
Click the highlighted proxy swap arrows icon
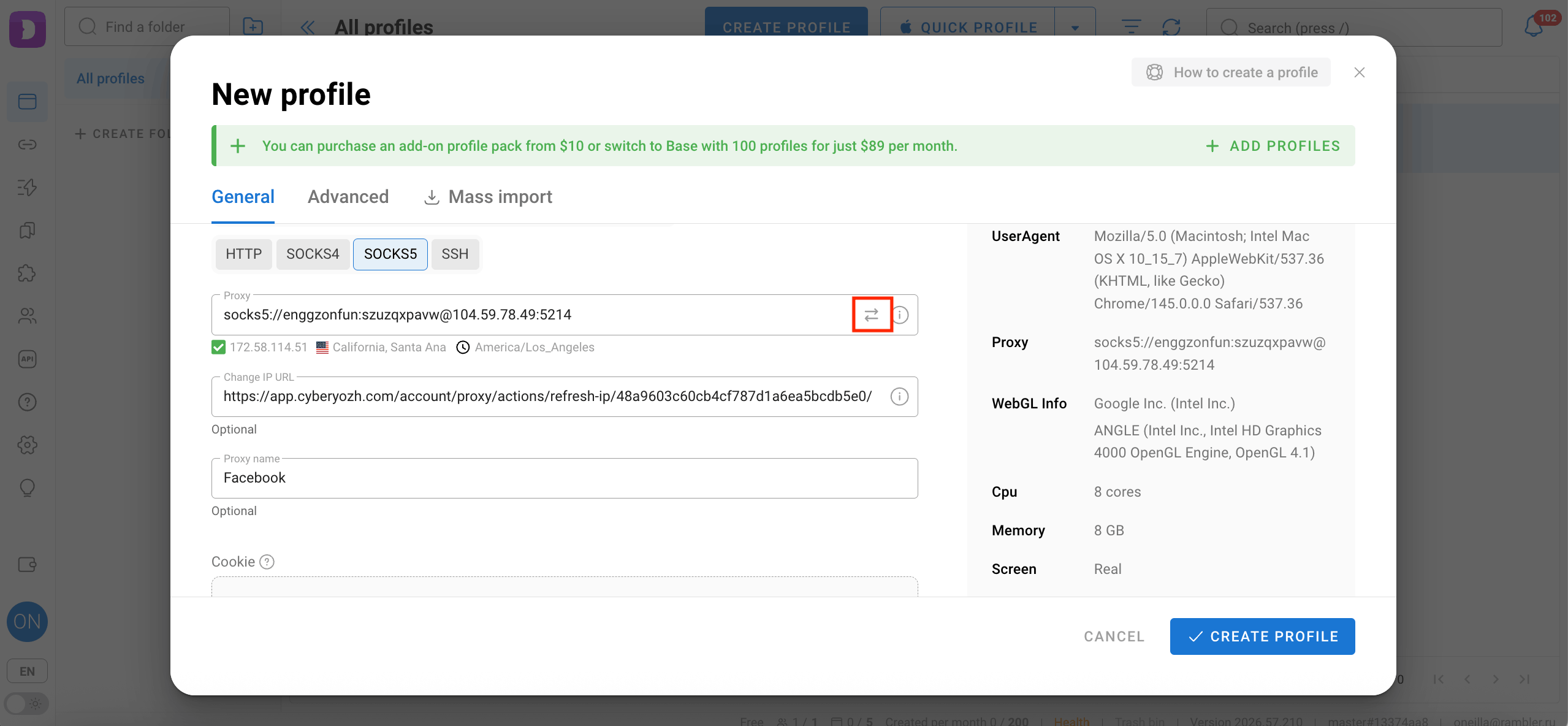point(872,315)
